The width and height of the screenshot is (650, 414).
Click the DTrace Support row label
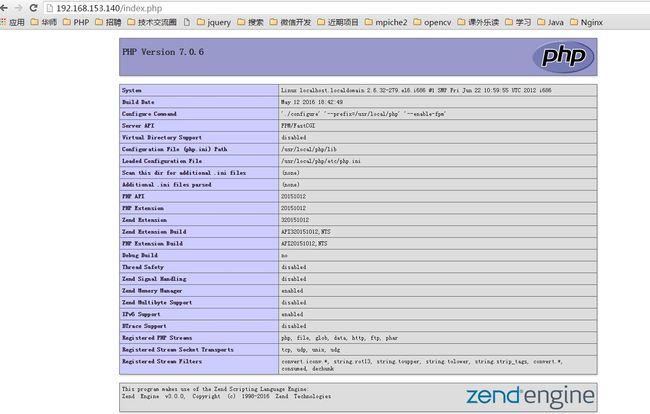point(144,326)
